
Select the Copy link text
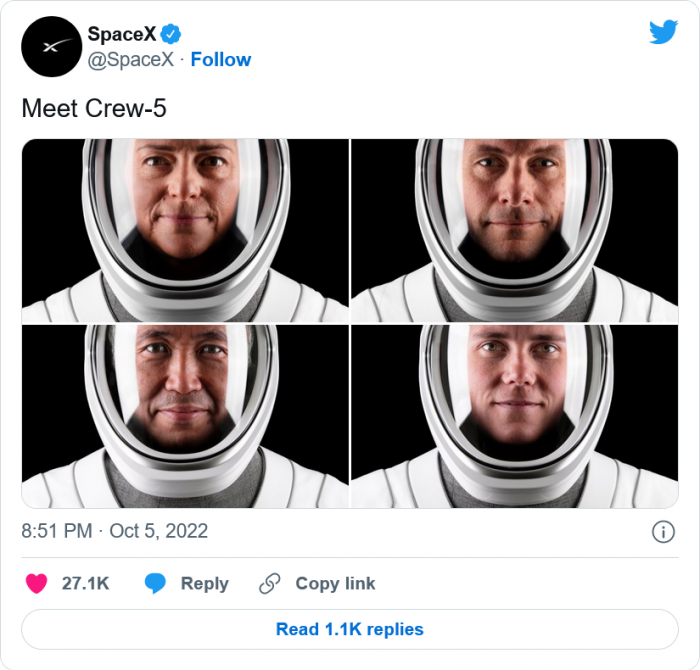pos(335,584)
